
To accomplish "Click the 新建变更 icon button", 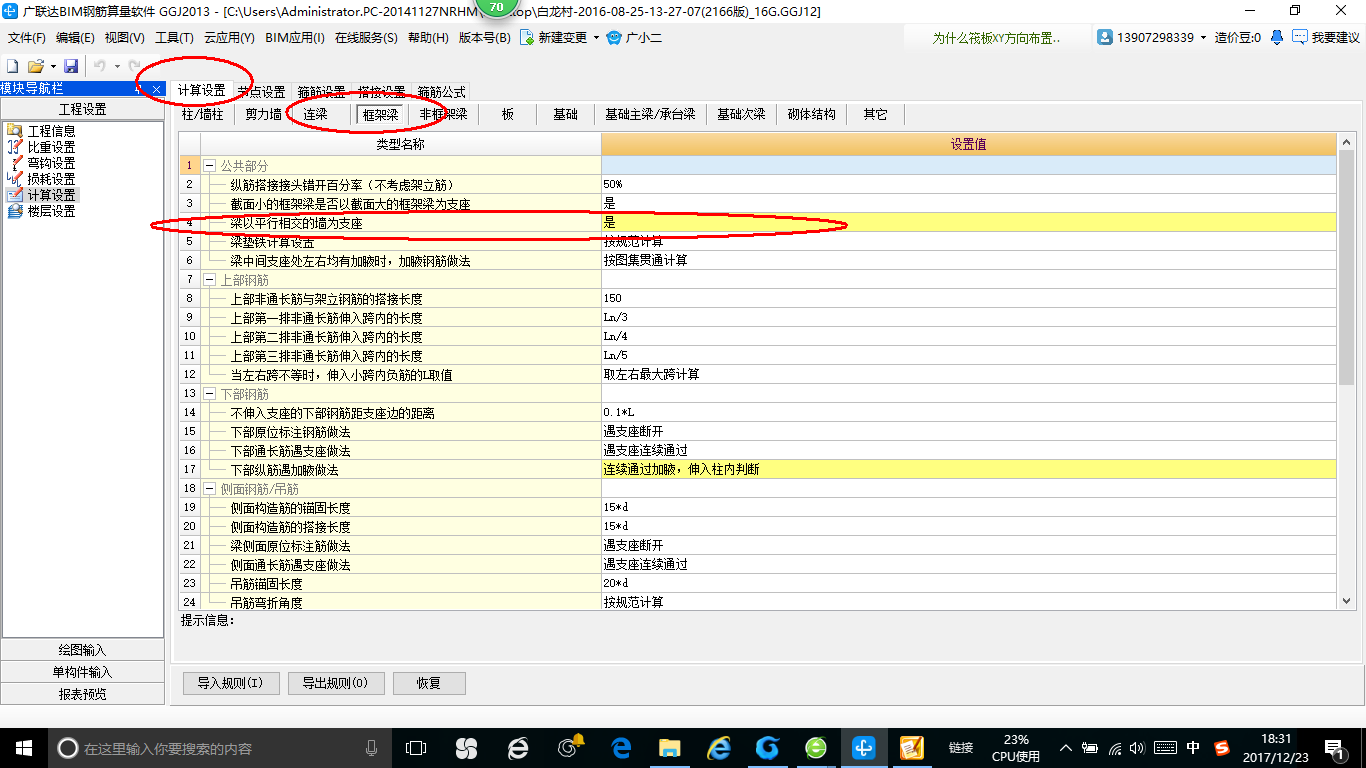I will pos(526,38).
